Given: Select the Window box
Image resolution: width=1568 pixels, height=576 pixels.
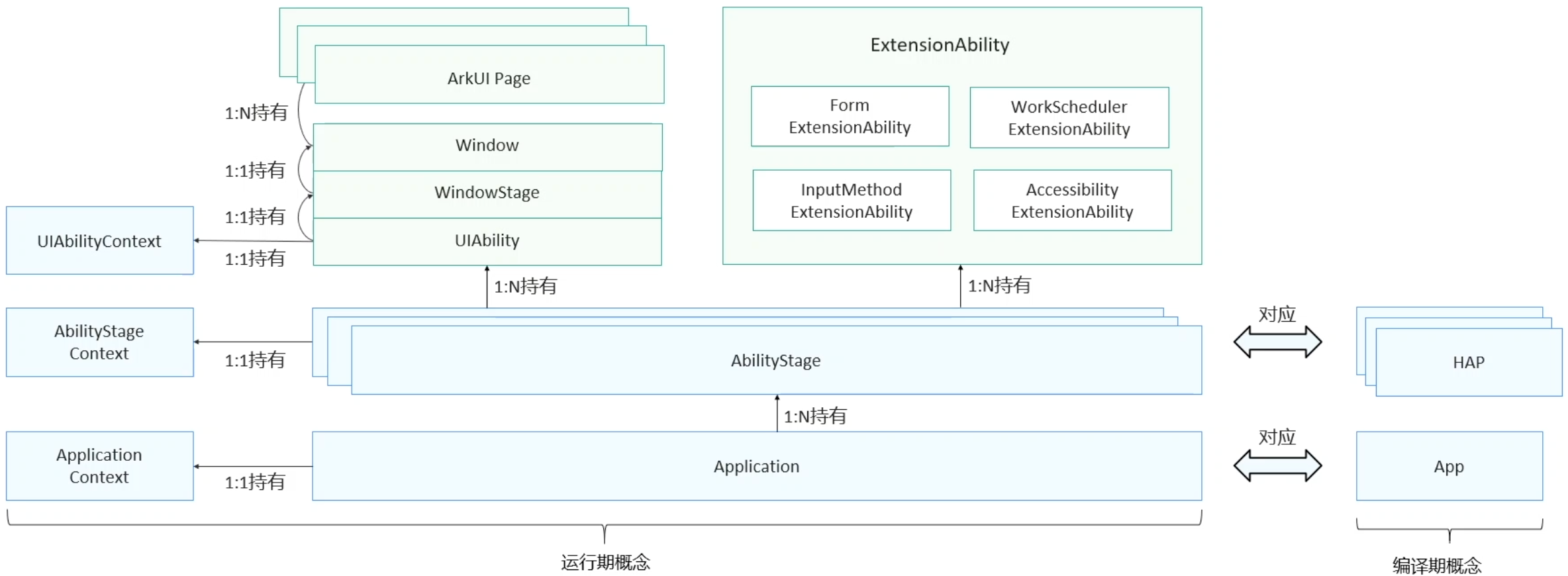Looking at the screenshot, I should coord(487,147).
